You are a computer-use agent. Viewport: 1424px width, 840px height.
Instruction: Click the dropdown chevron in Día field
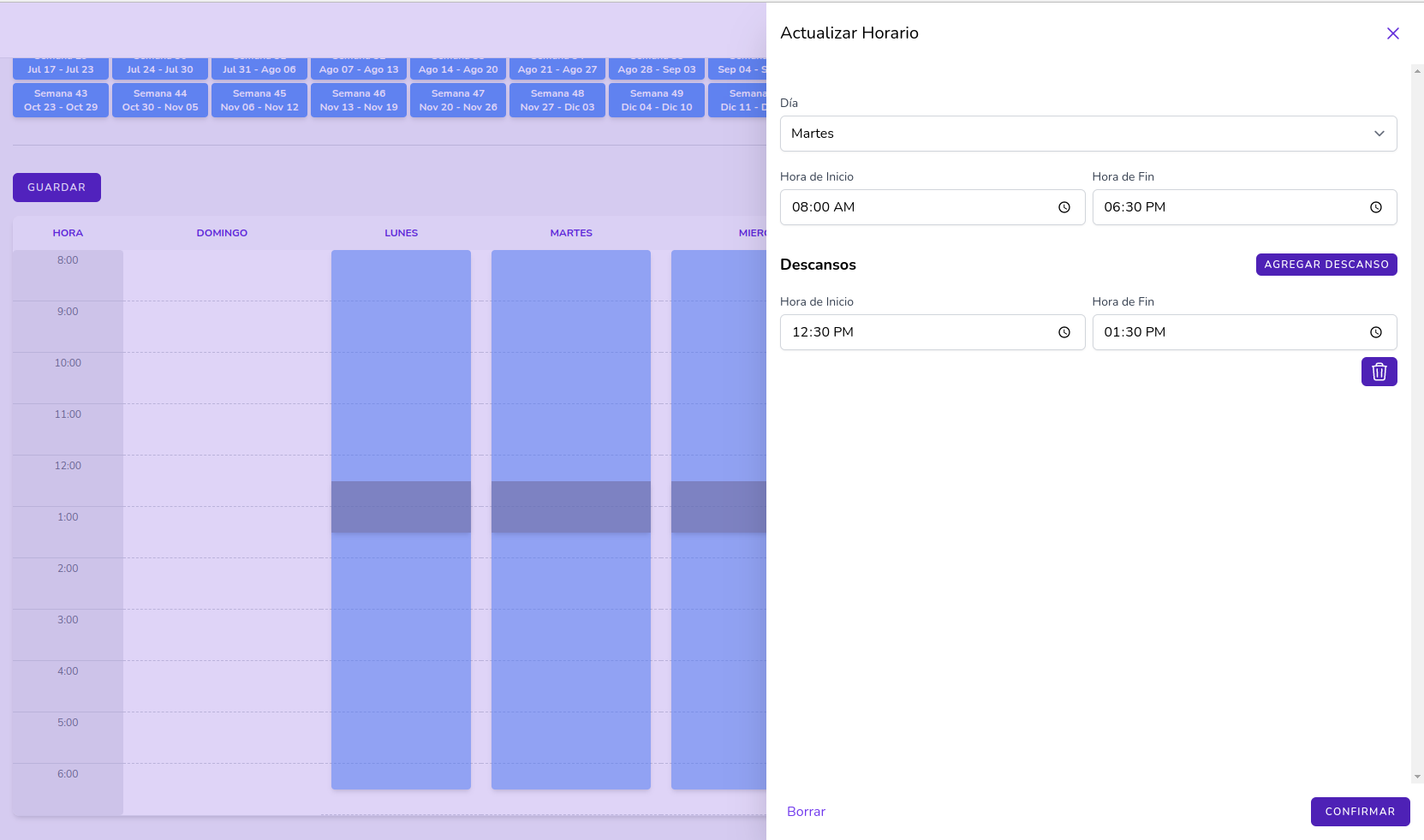coord(1379,134)
